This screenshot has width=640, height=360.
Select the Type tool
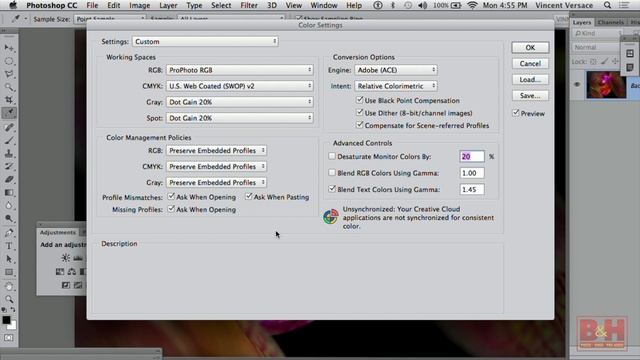pos(9,246)
